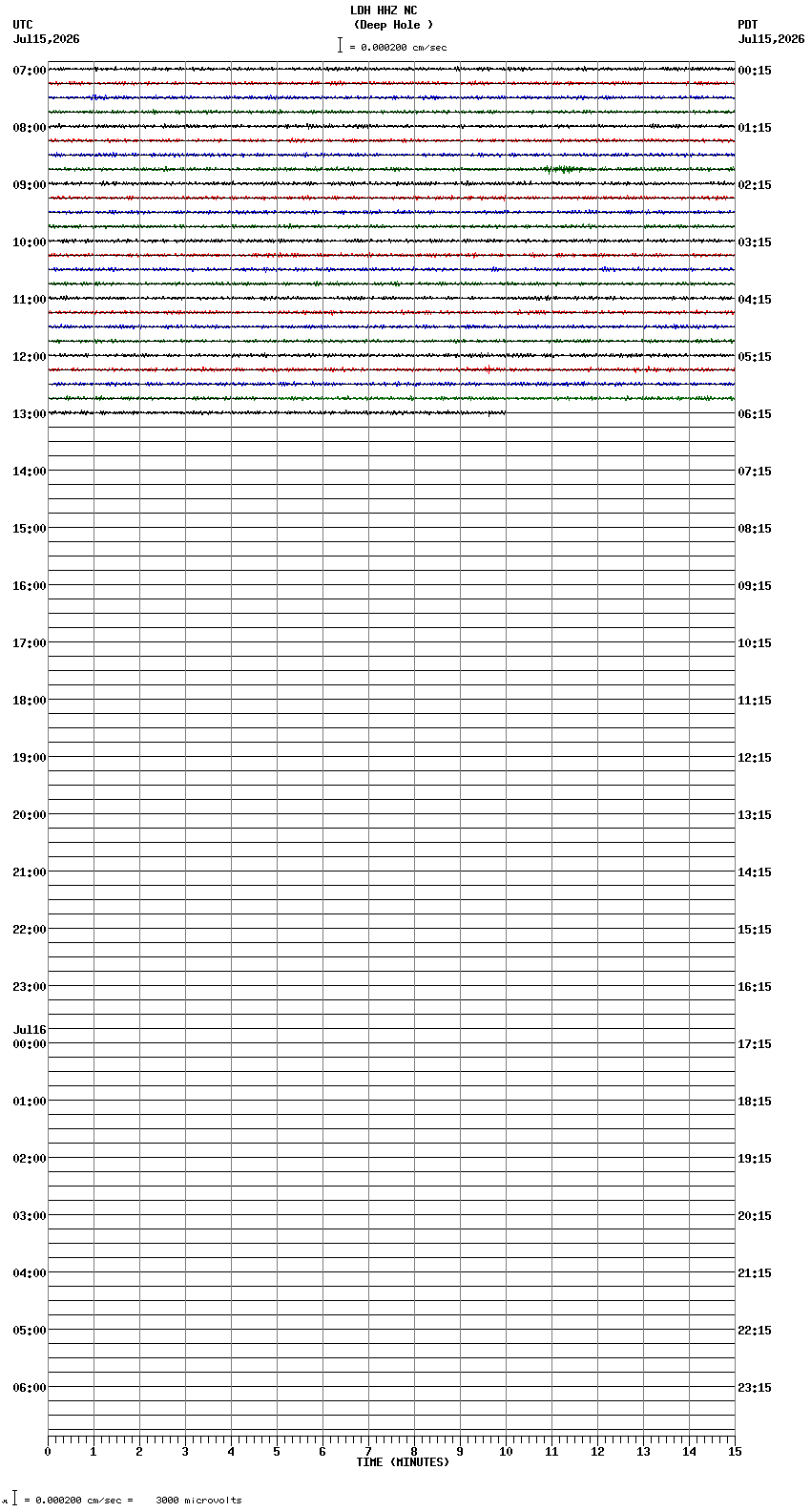
Task: Click the UTC time label '13:00'
Action: coord(30,414)
